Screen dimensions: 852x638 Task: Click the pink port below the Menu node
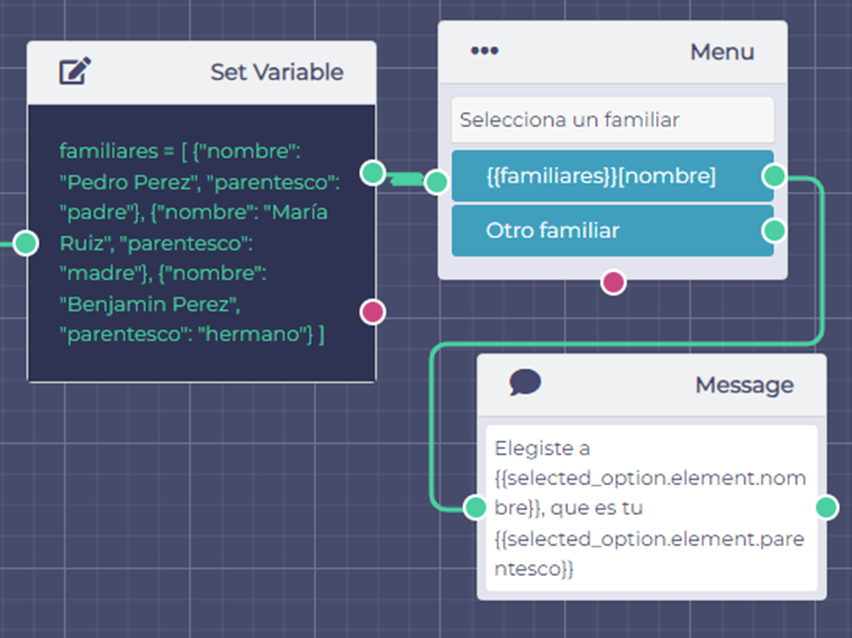pos(613,282)
